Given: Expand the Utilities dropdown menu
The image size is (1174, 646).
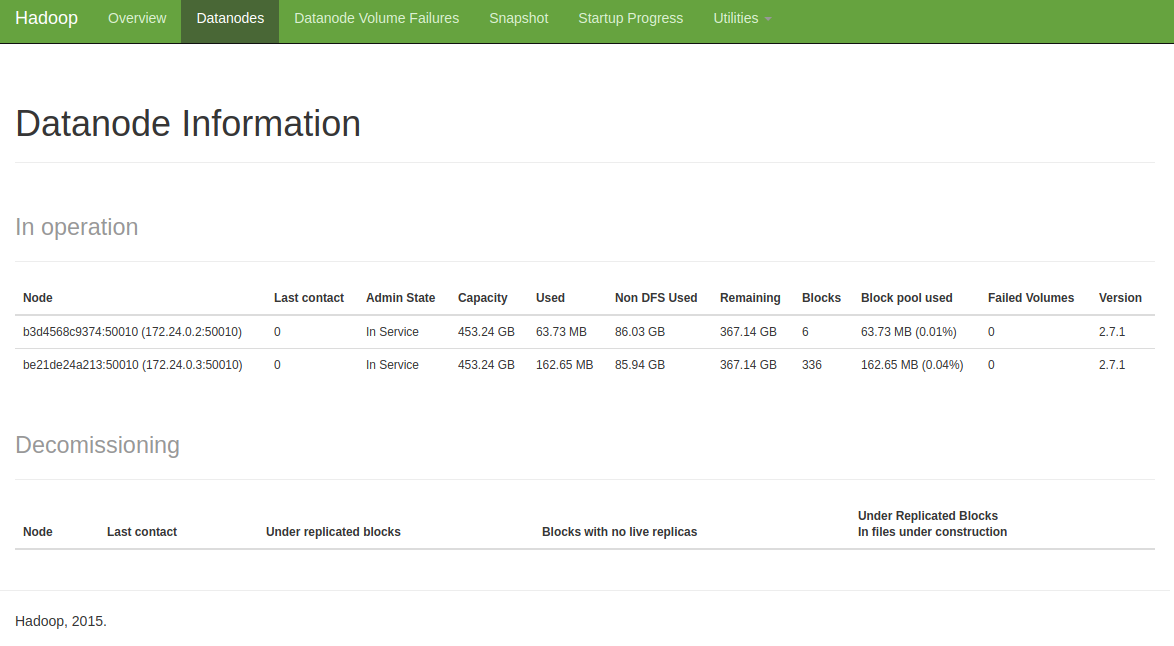Looking at the screenshot, I should coord(742,18).
